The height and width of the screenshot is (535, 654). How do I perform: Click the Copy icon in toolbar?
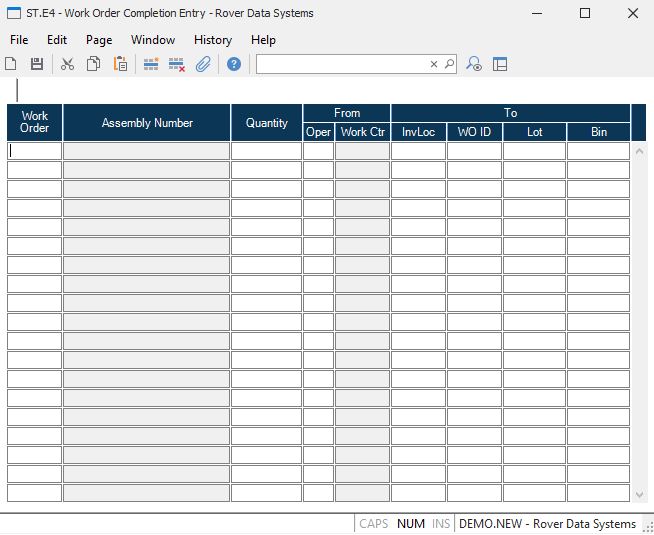pyautogui.click(x=93, y=64)
